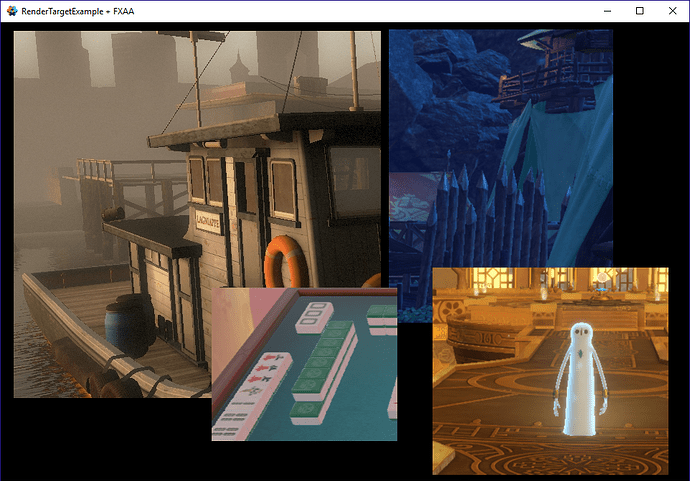690x481 pixels.
Task: Click the boat cabin's large front window
Action: click(353, 182)
